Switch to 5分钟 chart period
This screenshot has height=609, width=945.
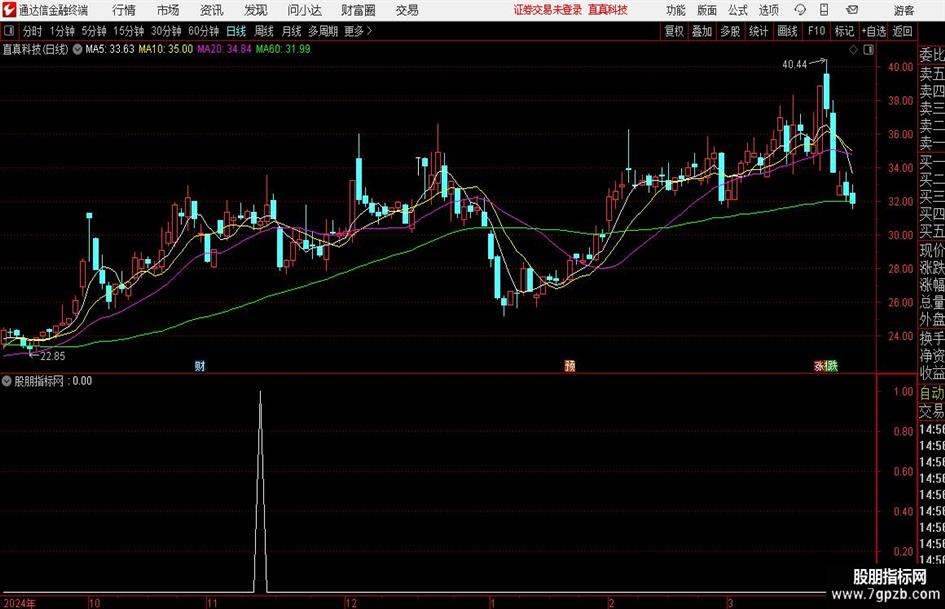94,31
